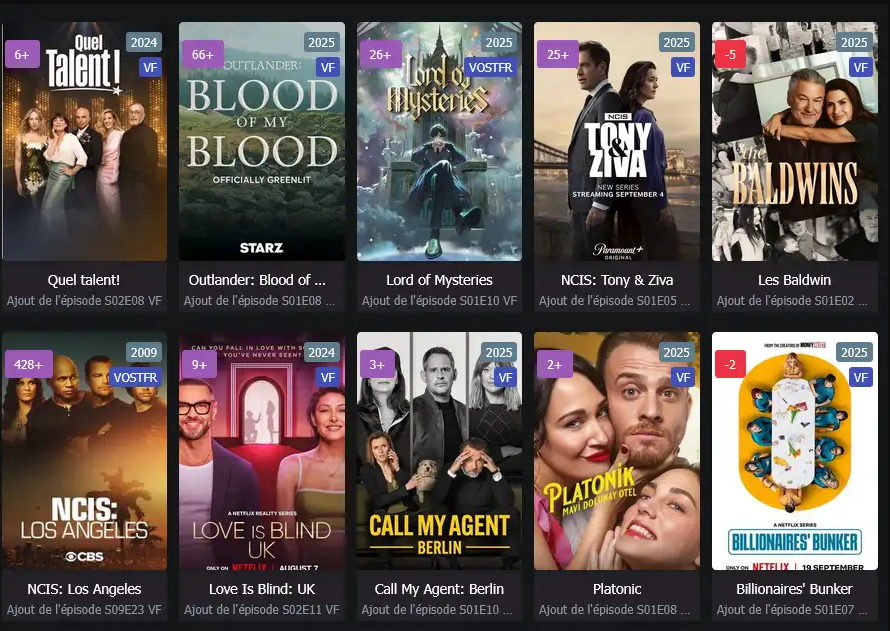Click the Platonic title text
The width and height of the screenshot is (890, 631).
(x=617, y=589)
